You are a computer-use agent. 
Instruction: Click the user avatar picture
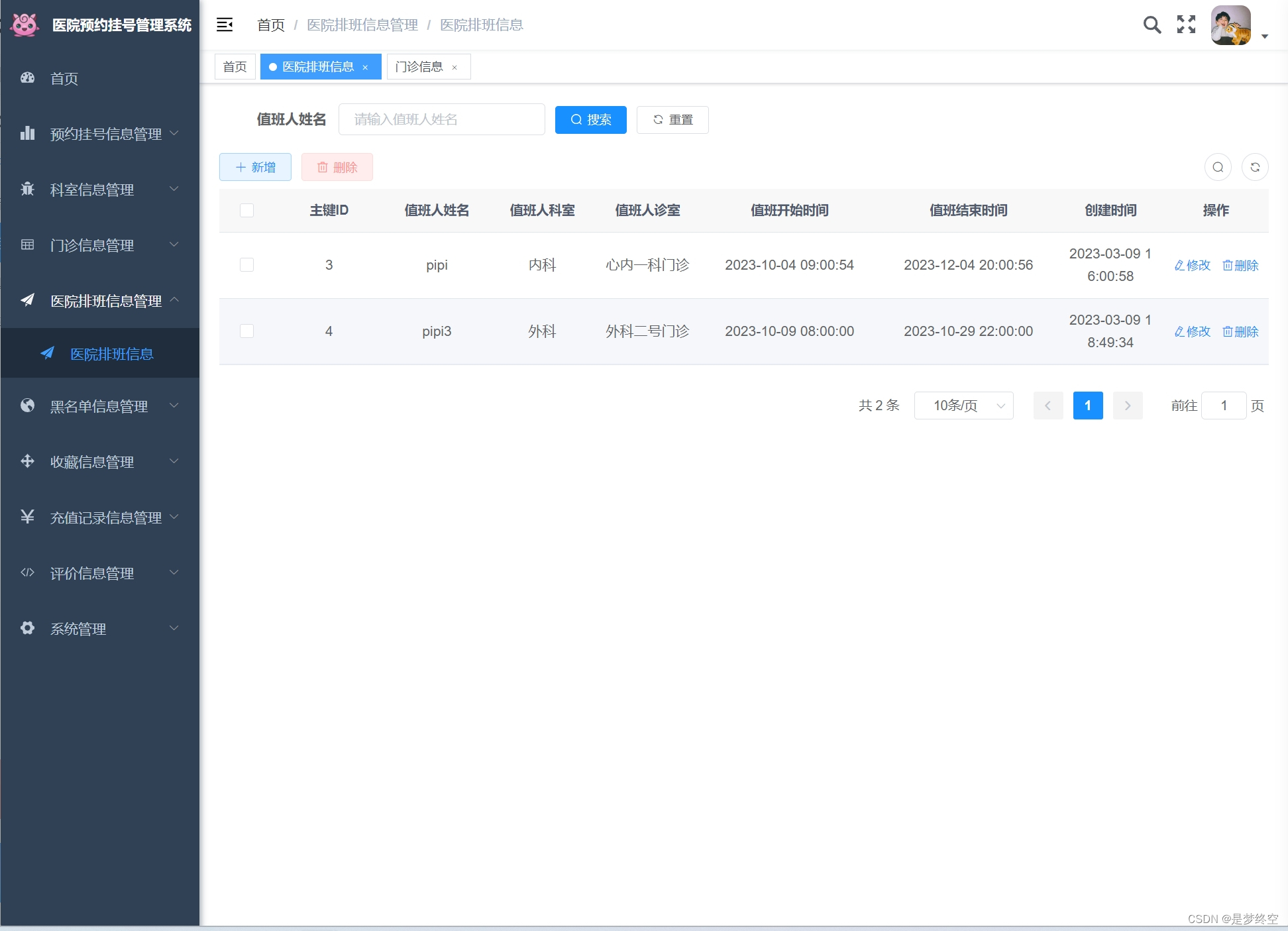coord(1231,25)
